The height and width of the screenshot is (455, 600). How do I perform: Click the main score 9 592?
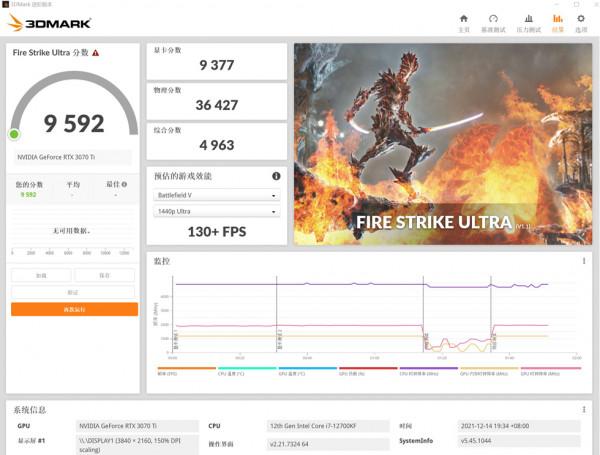(x=74, y=124)
